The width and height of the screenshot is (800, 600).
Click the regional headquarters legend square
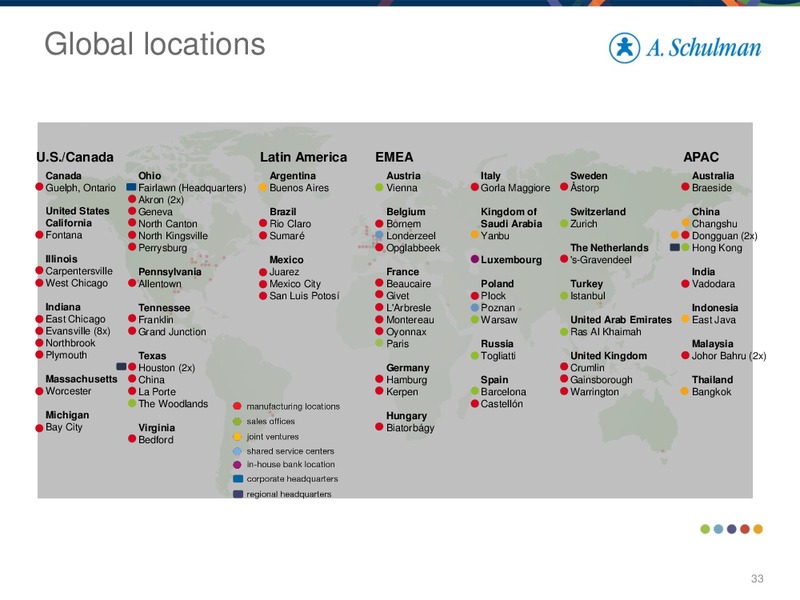coord(238,494)
